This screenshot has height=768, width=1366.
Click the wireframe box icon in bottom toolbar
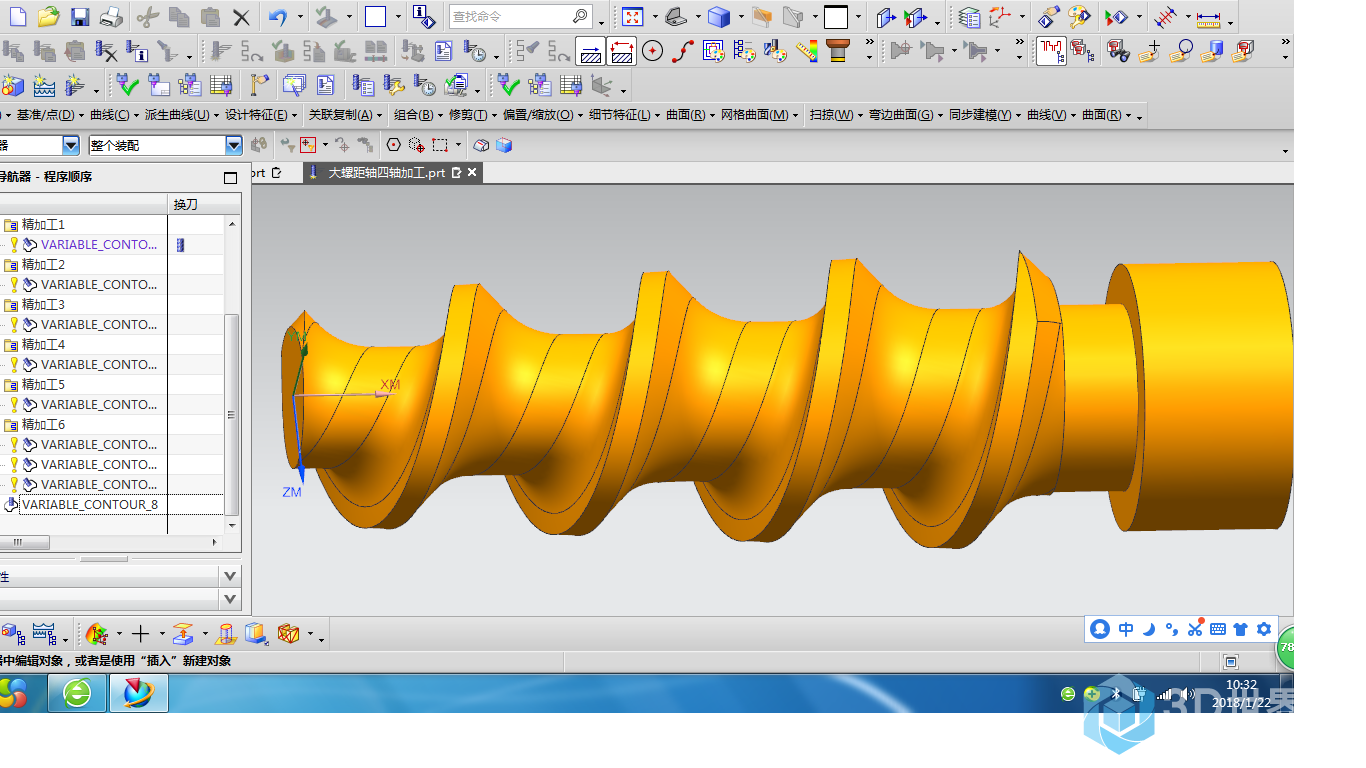click(288, 633)
